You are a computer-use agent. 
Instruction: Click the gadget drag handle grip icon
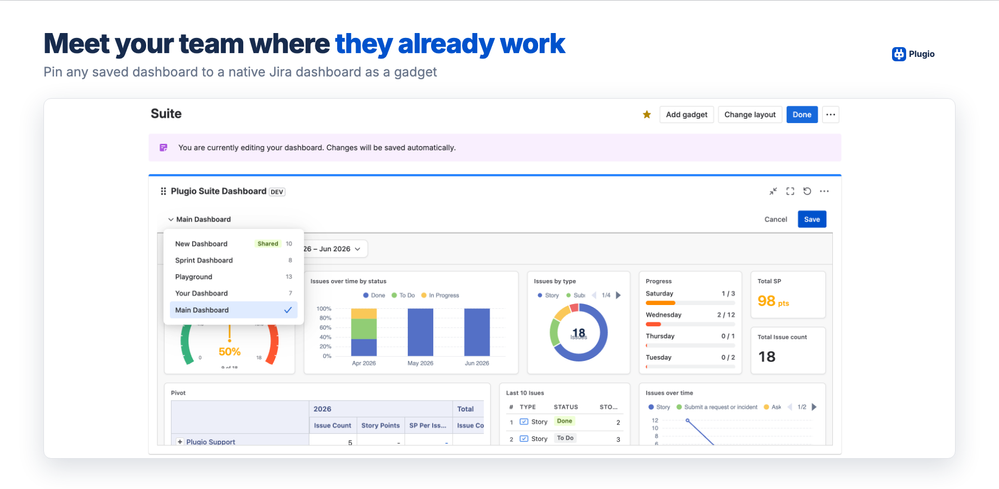point(163,191)
